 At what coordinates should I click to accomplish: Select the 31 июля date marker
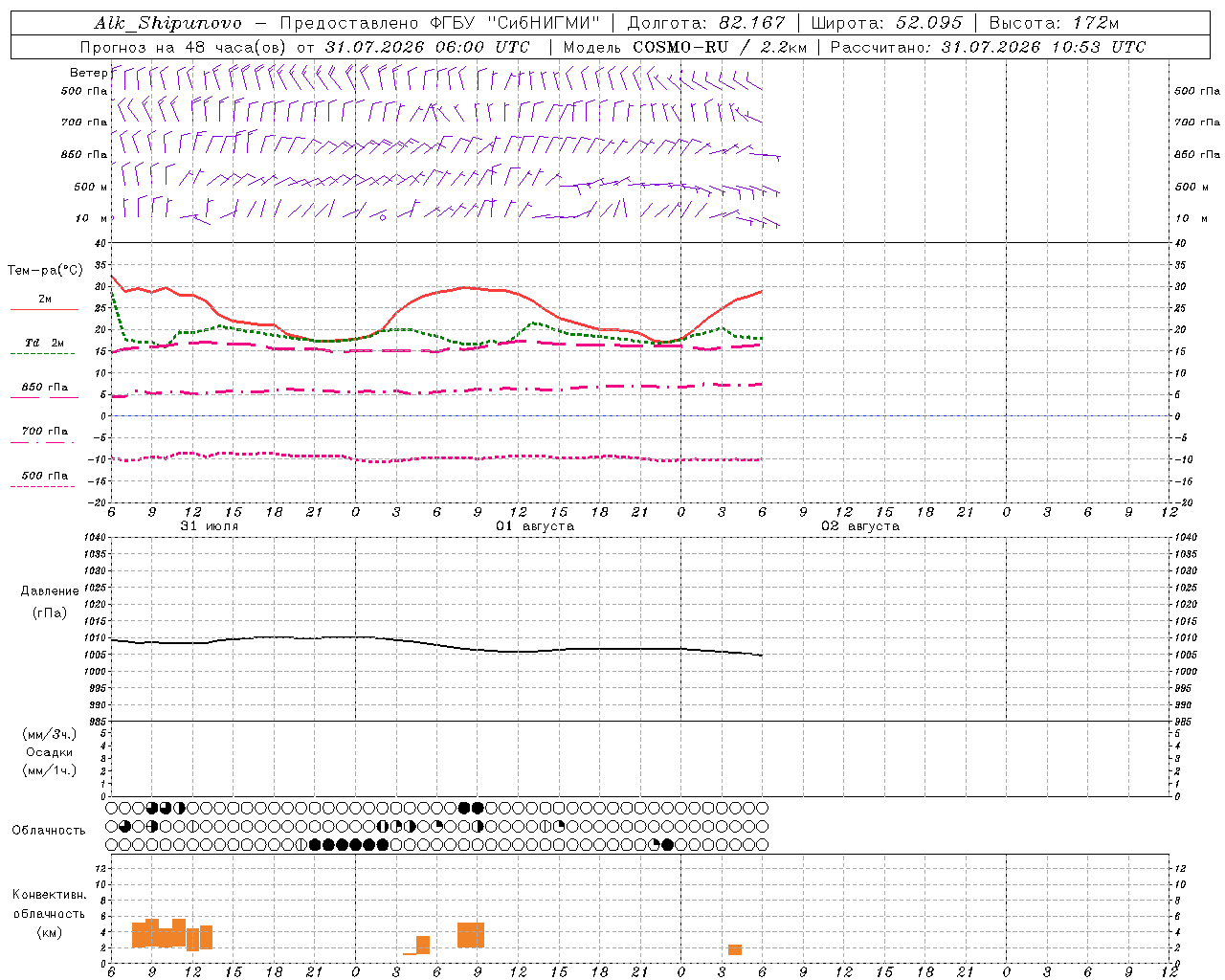point(210,526)
